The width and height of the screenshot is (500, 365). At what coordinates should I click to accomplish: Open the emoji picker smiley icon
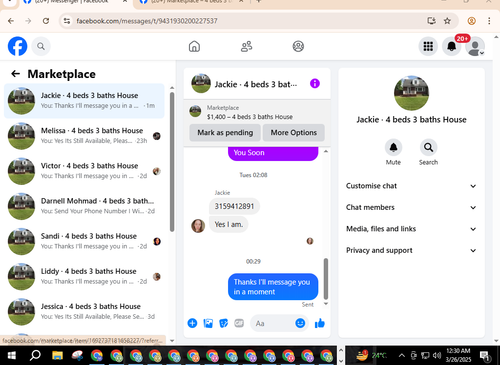tap(300, 323)
